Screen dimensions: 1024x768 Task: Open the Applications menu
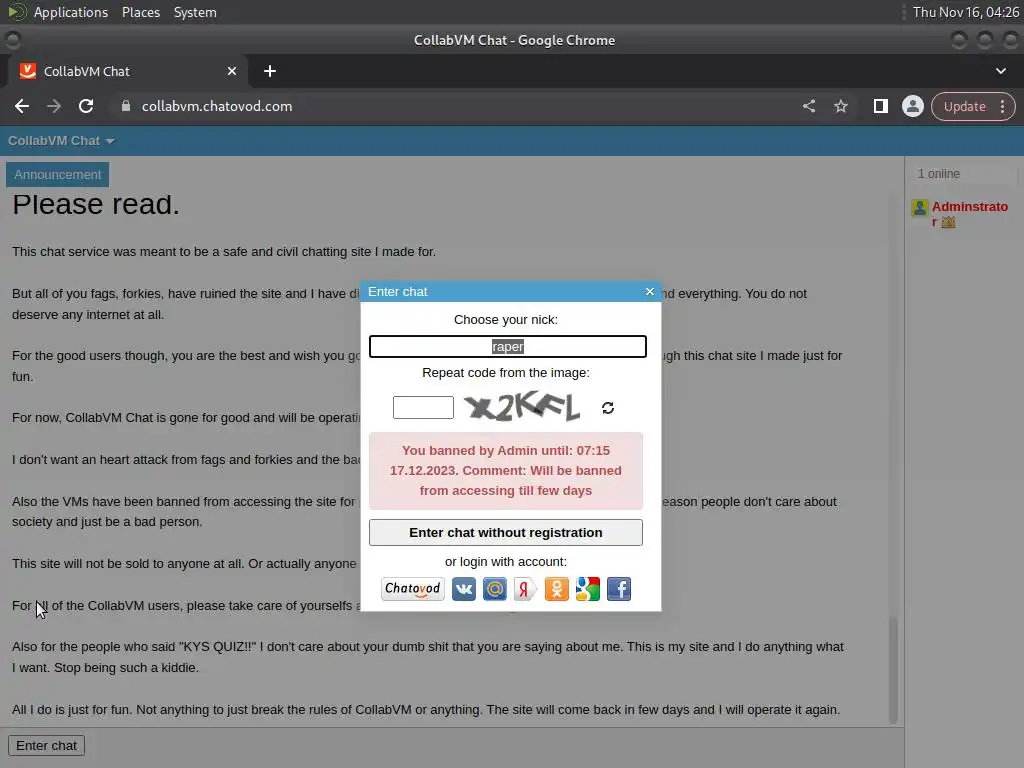click(x=71, y=12)
